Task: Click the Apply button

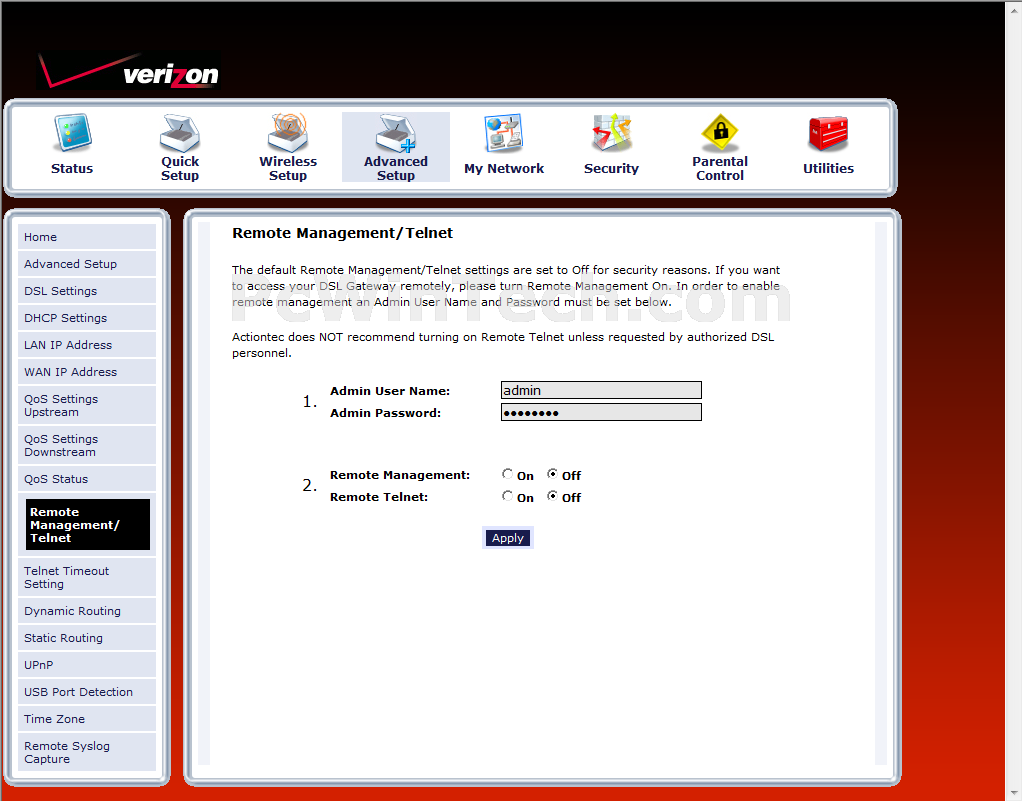Action: 508,538
